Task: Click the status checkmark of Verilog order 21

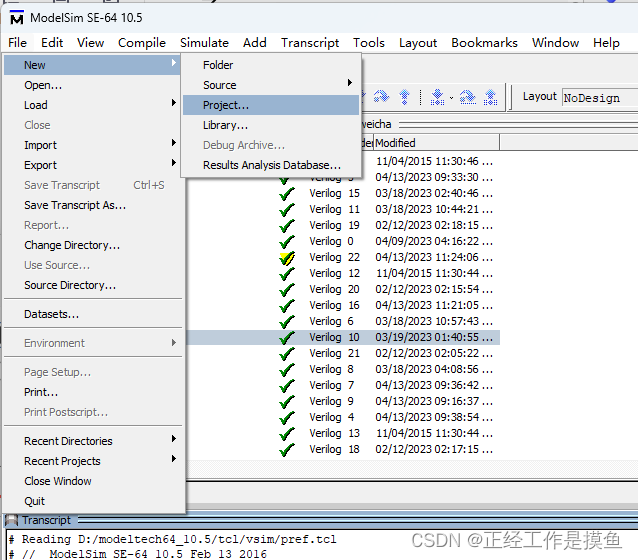Action: pos(287,353)
